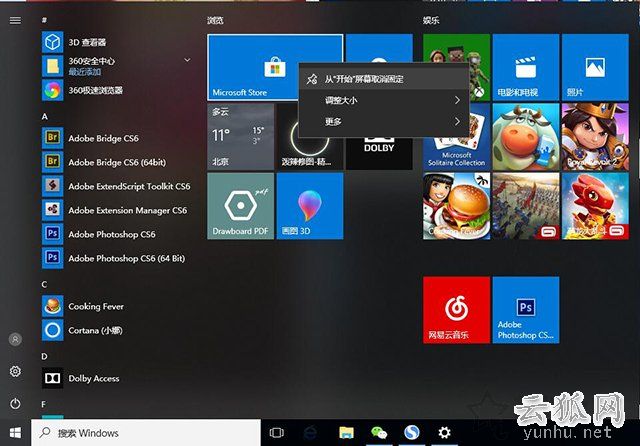Click the A letter header
Screen dimensions: 640x446
pos(44,117)
